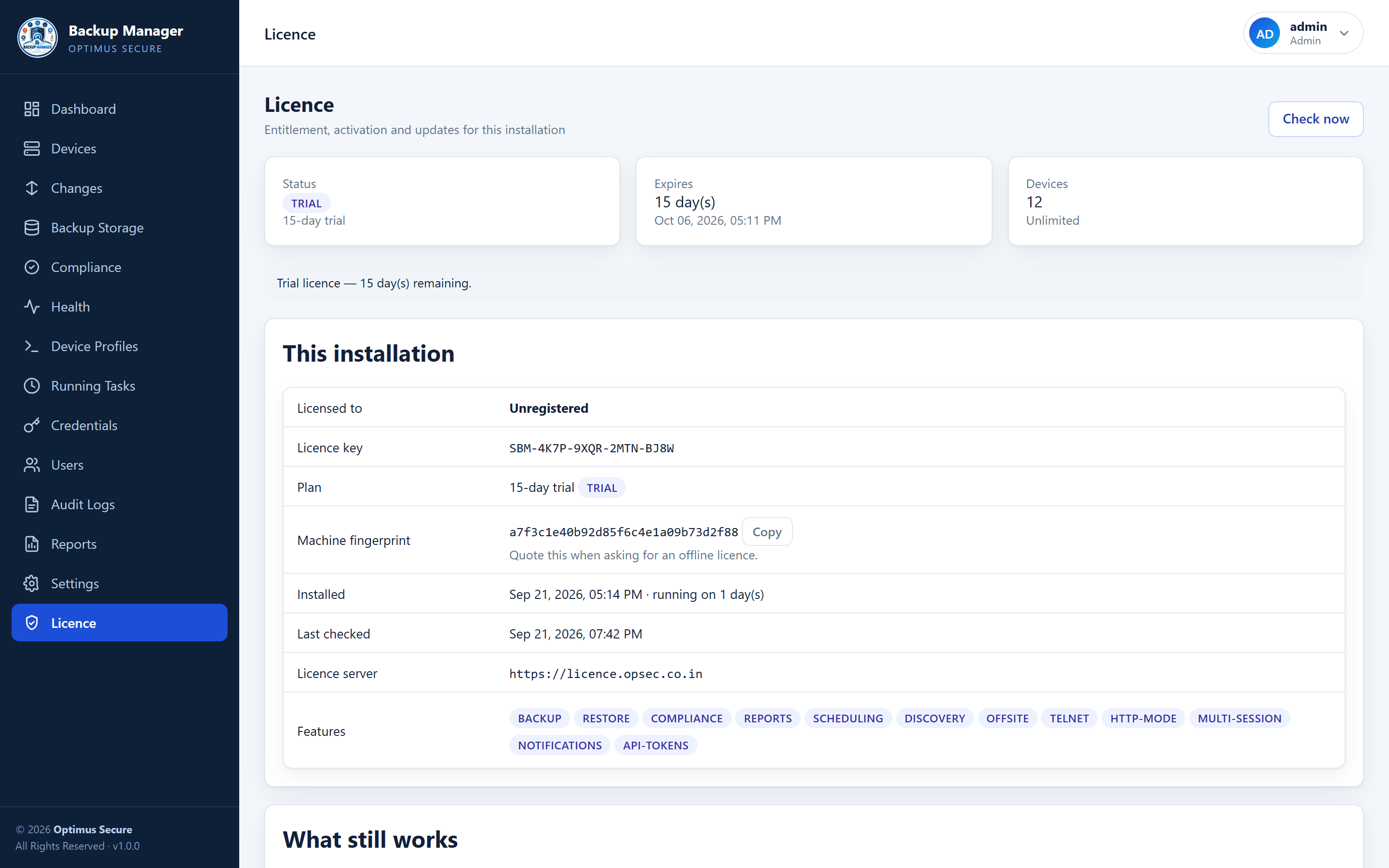This screenshot has width=1389, height=868.
Task: Click the Dashboard grid icon
Action: point(31,109)
